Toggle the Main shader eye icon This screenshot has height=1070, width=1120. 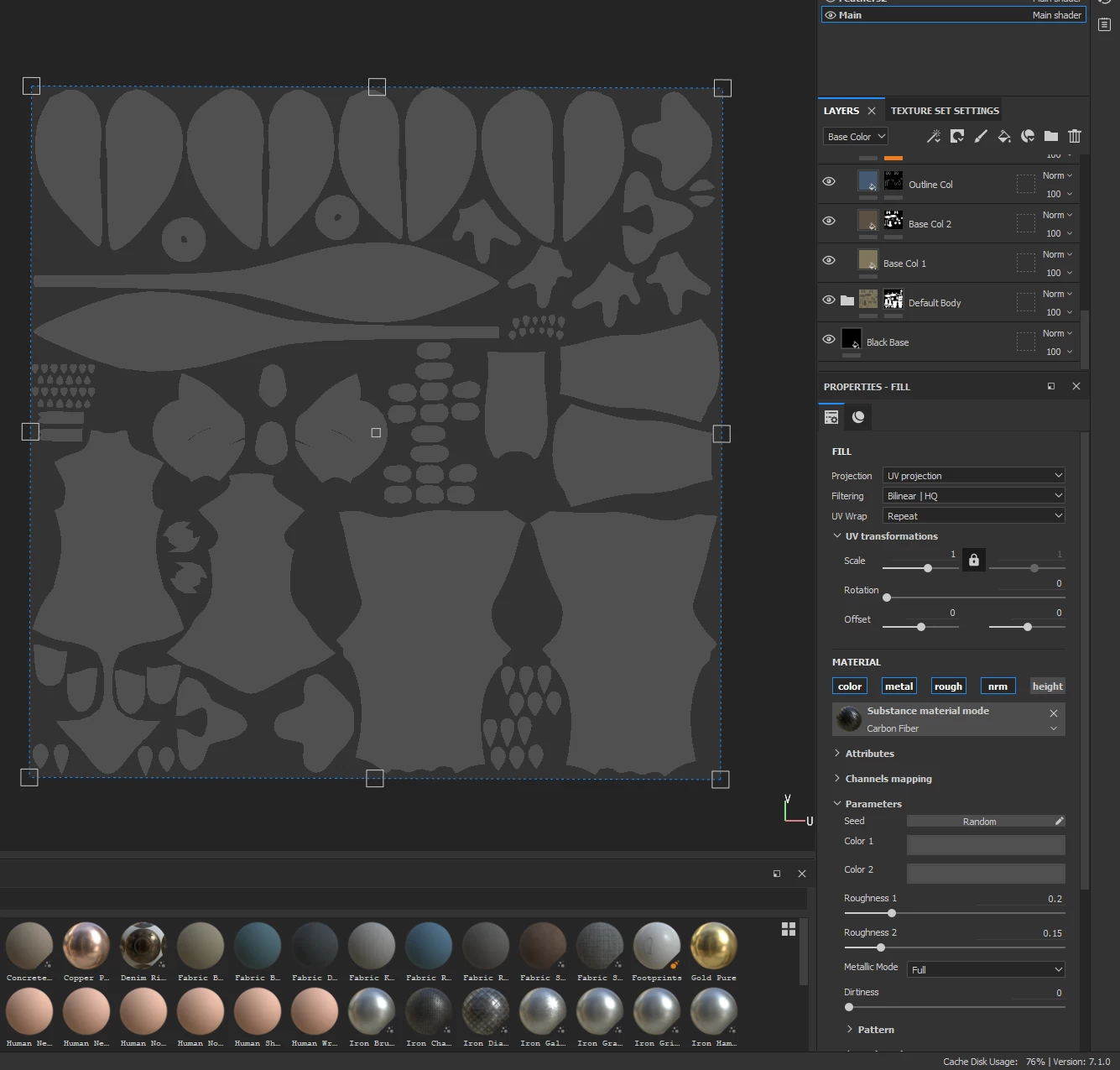(831, 15)
